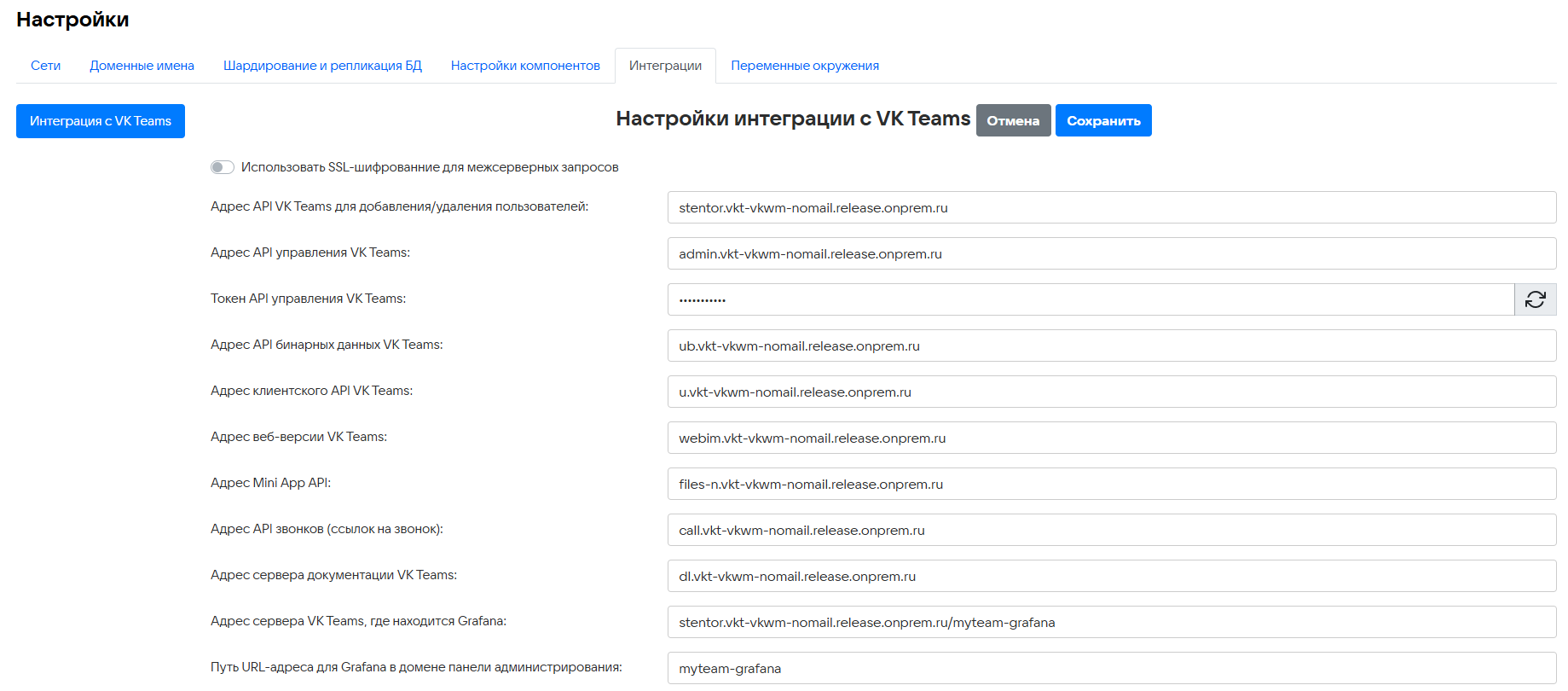The height and width of the screenshot is (691, 1568).
Task: Focus the VK Teams management API address field
Action: click(1111, 253)
